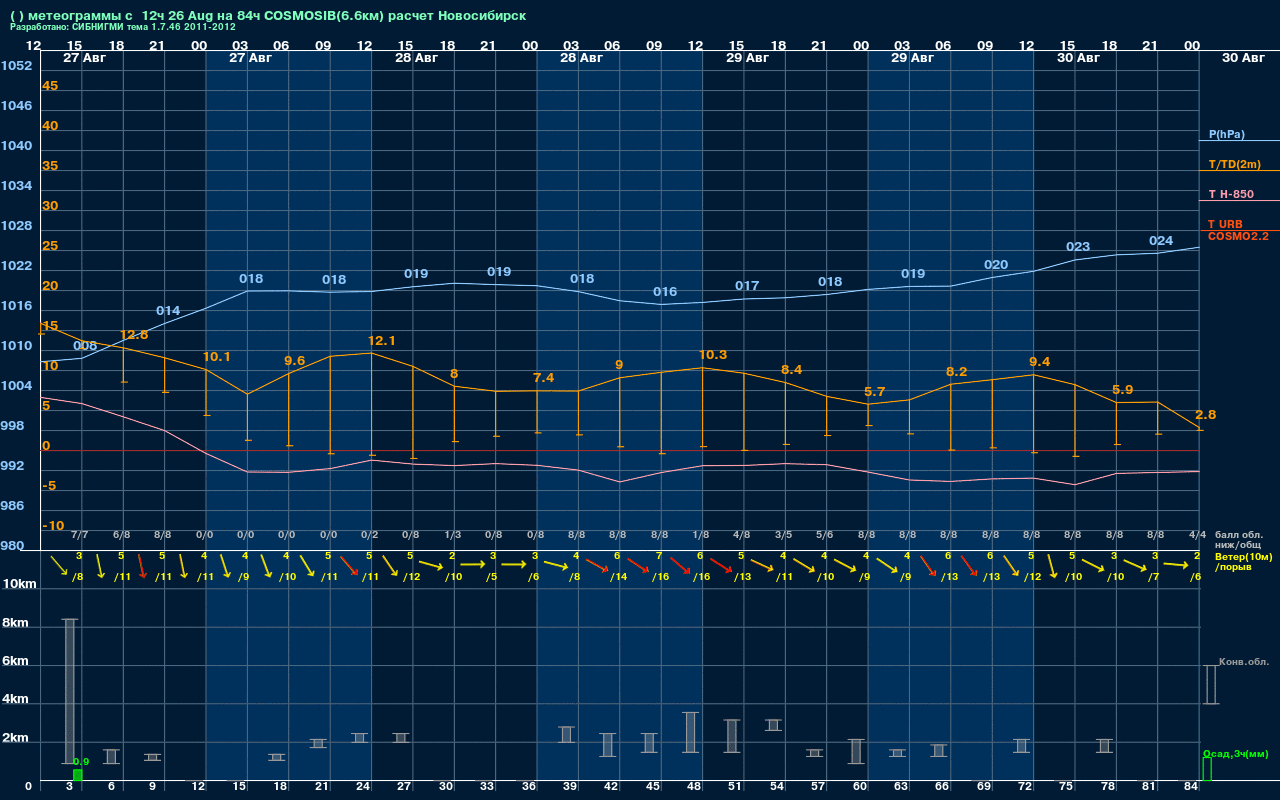Click the pressure label 024
The image size is (1280, 800).
[x=1161, y=241]
